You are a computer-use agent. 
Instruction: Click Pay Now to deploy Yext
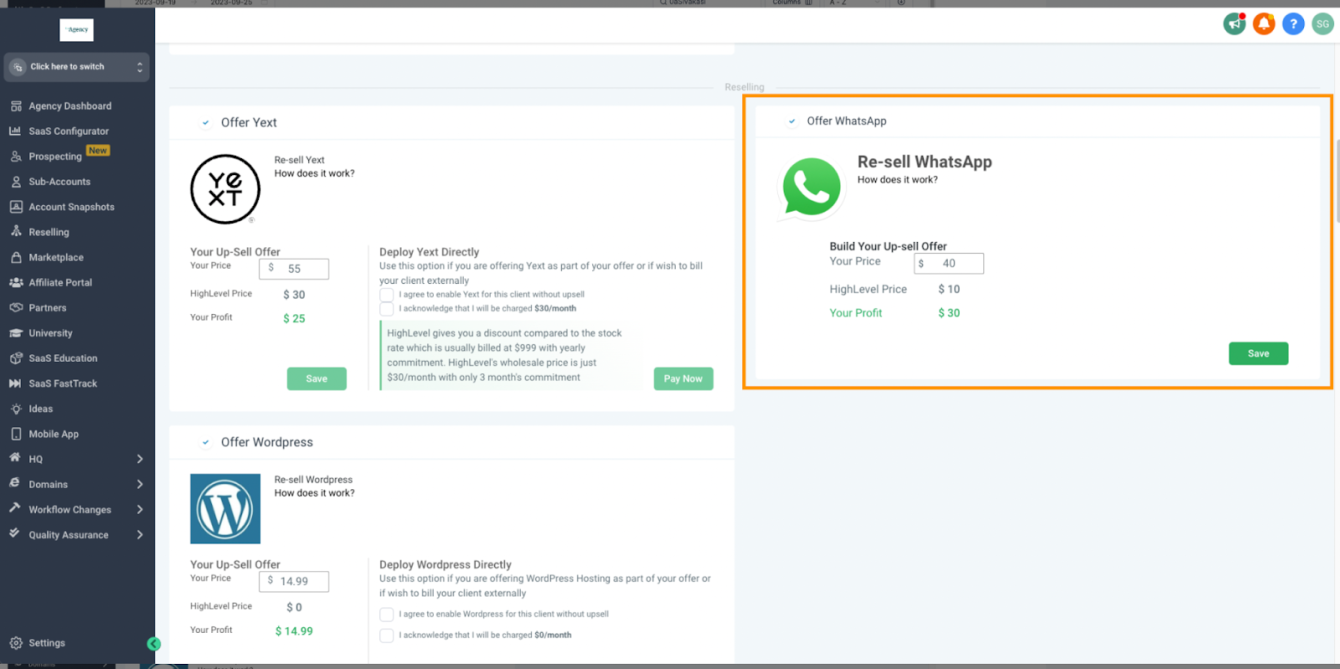point(683,378)
